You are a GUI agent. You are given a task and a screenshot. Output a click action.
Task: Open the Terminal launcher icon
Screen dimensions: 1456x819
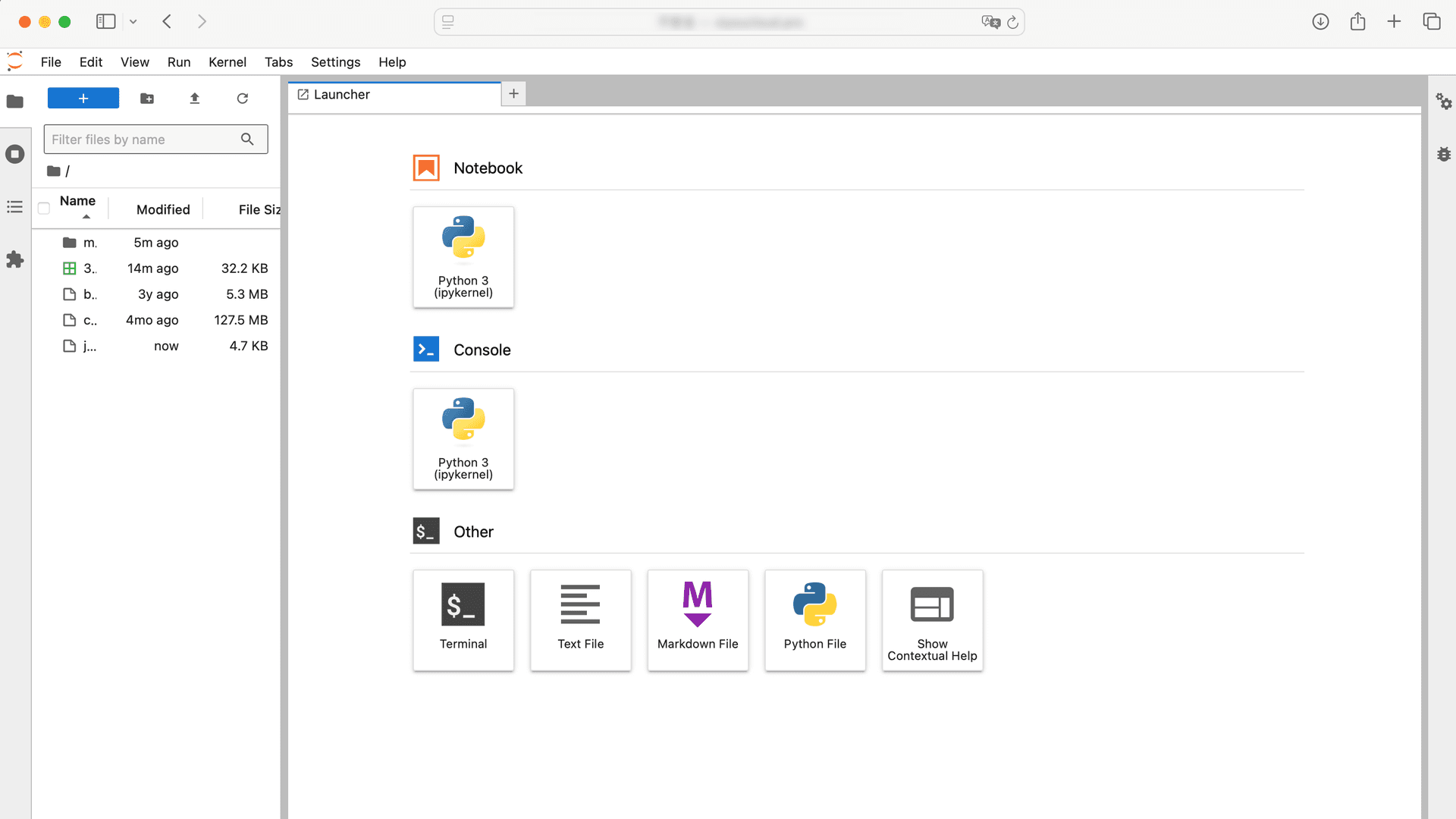click(x=463, y=620)
